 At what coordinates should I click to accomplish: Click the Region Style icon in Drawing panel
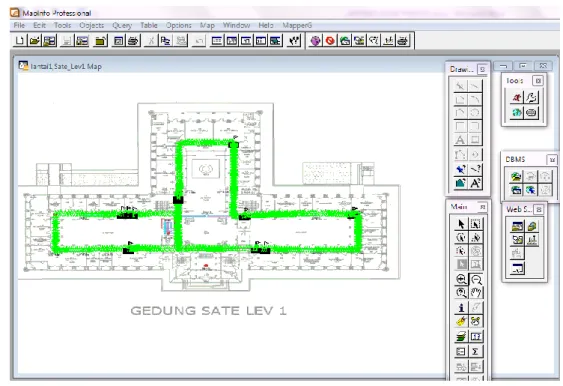click(461, 183)
